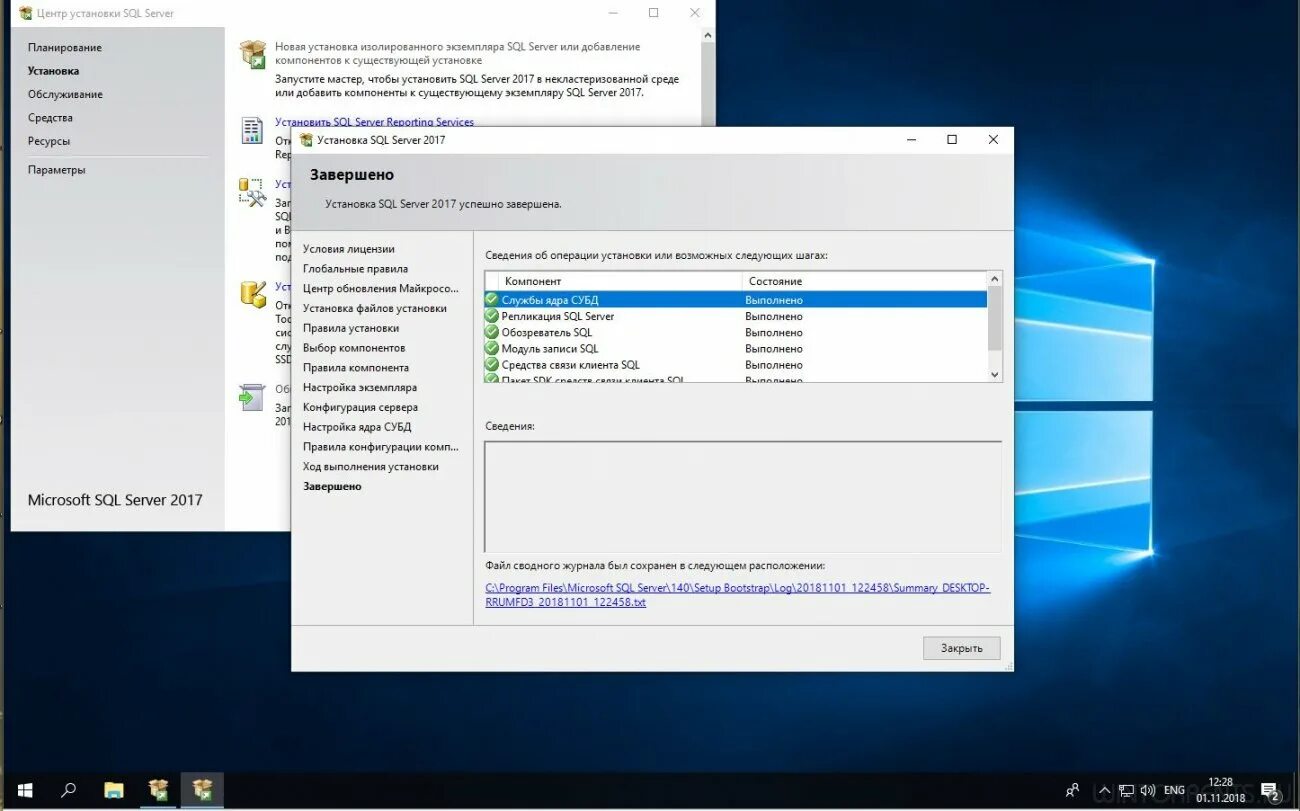Select Обслуживание in Installation Center sidebar

65,94
